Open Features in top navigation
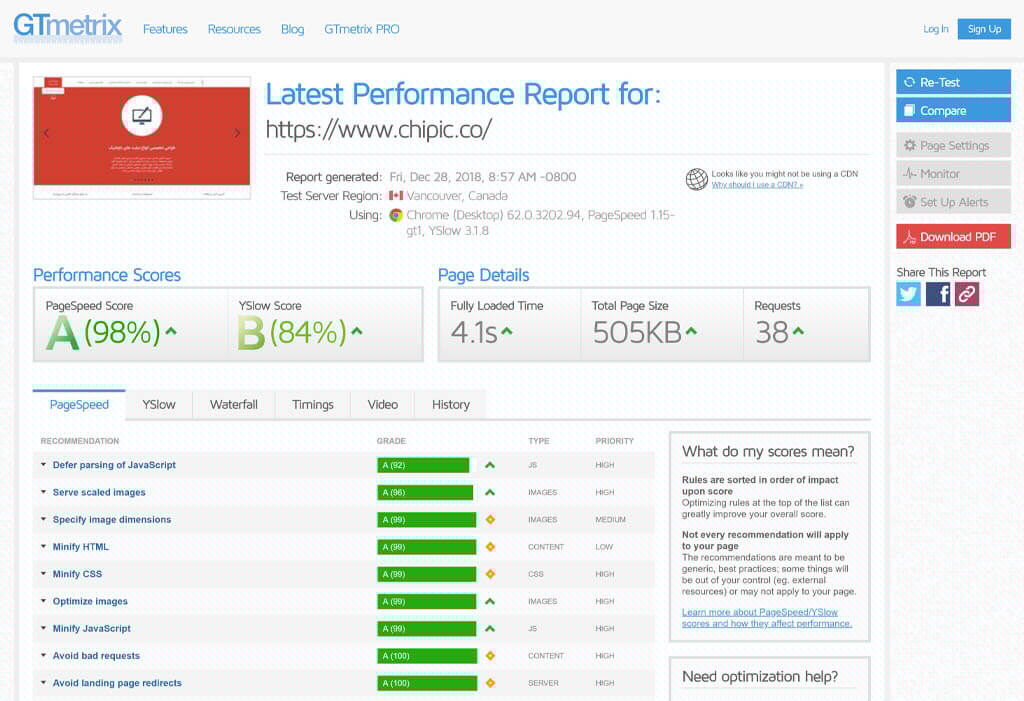 (165, 29)
